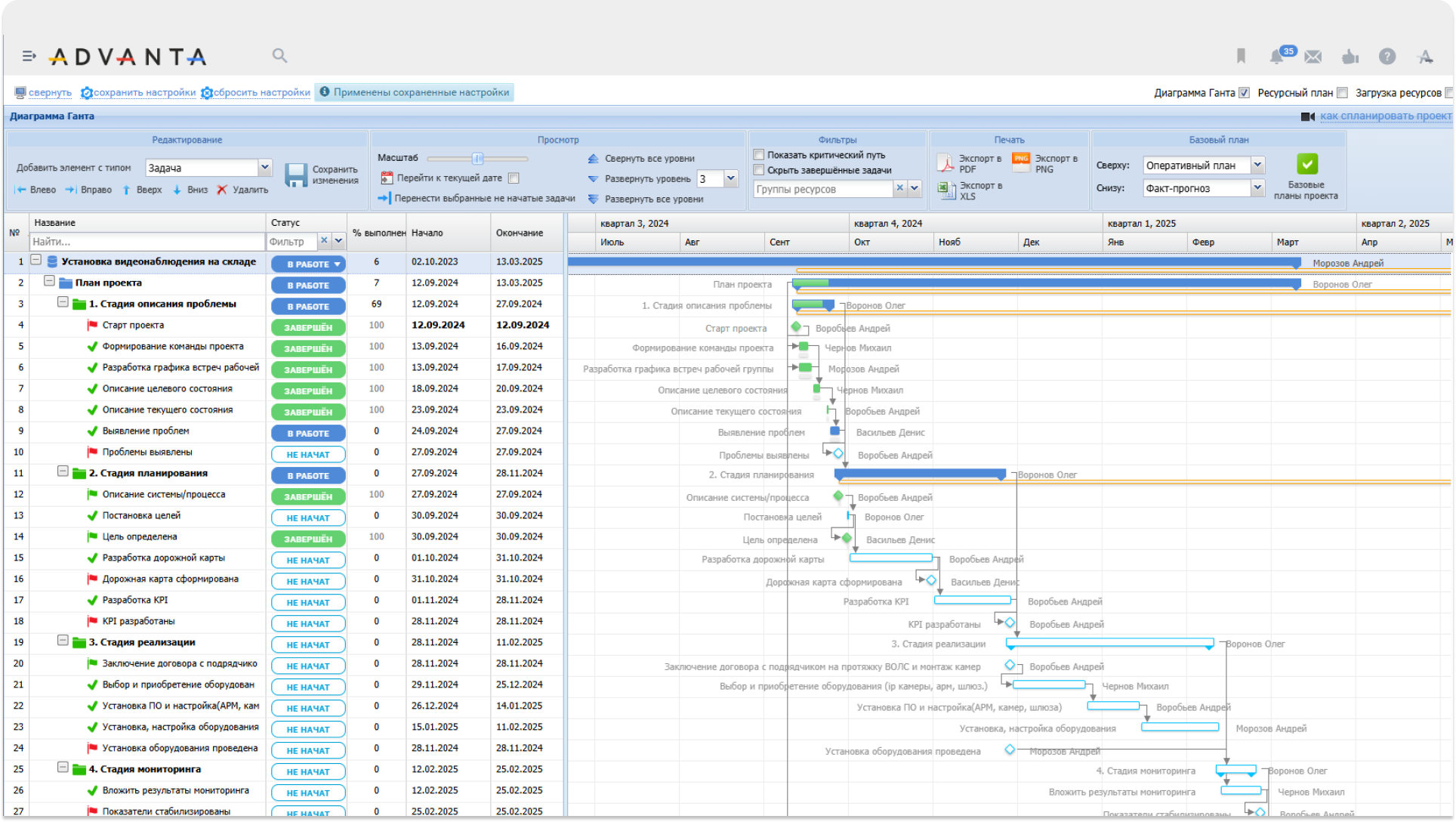Viewport: 1456px width, 822px height.
Task: Enable the resource plan checkbox
Action: [x=1342, y=93]
